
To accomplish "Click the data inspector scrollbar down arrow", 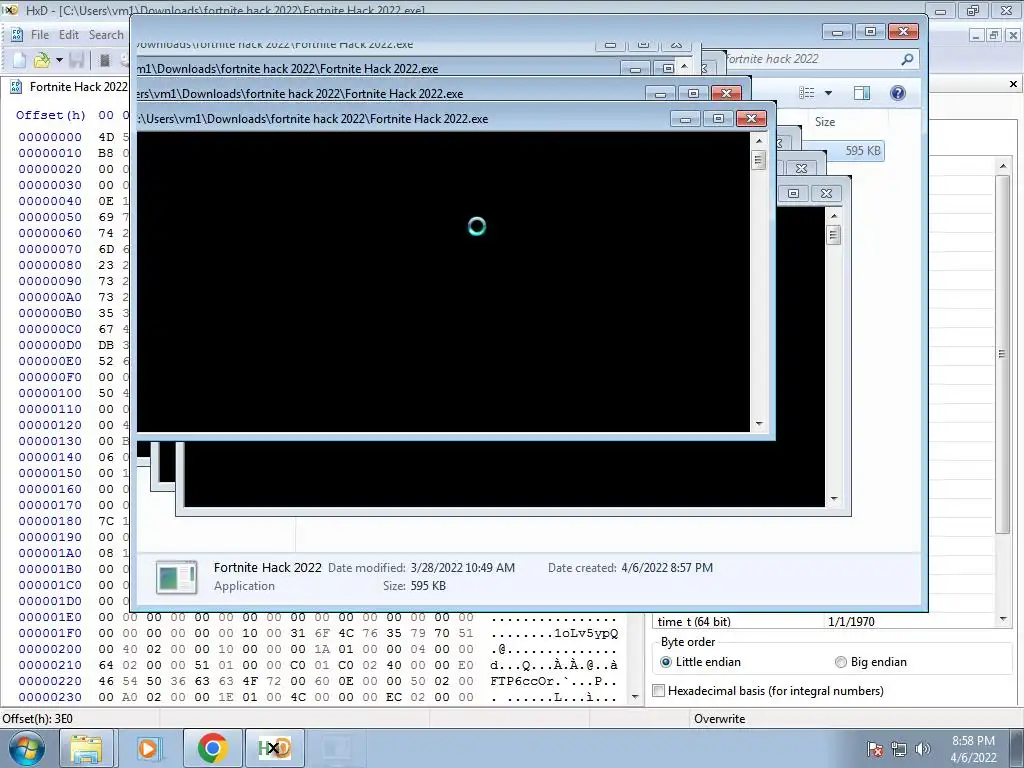I will click(1003, 619).
